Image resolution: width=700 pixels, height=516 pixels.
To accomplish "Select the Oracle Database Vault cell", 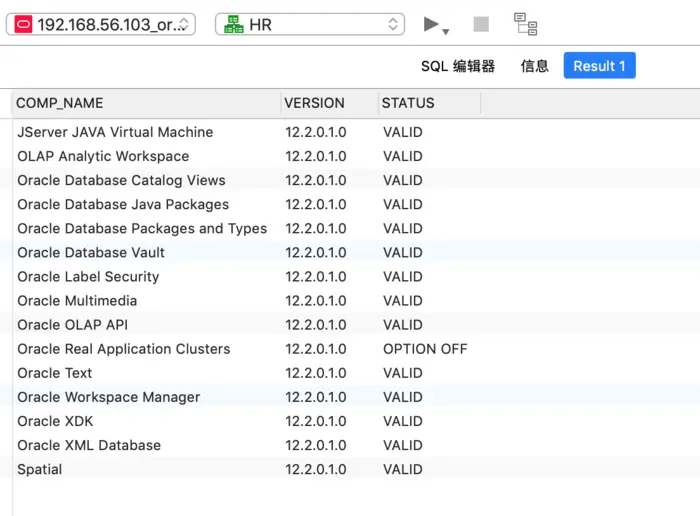I will coord(91,253).
